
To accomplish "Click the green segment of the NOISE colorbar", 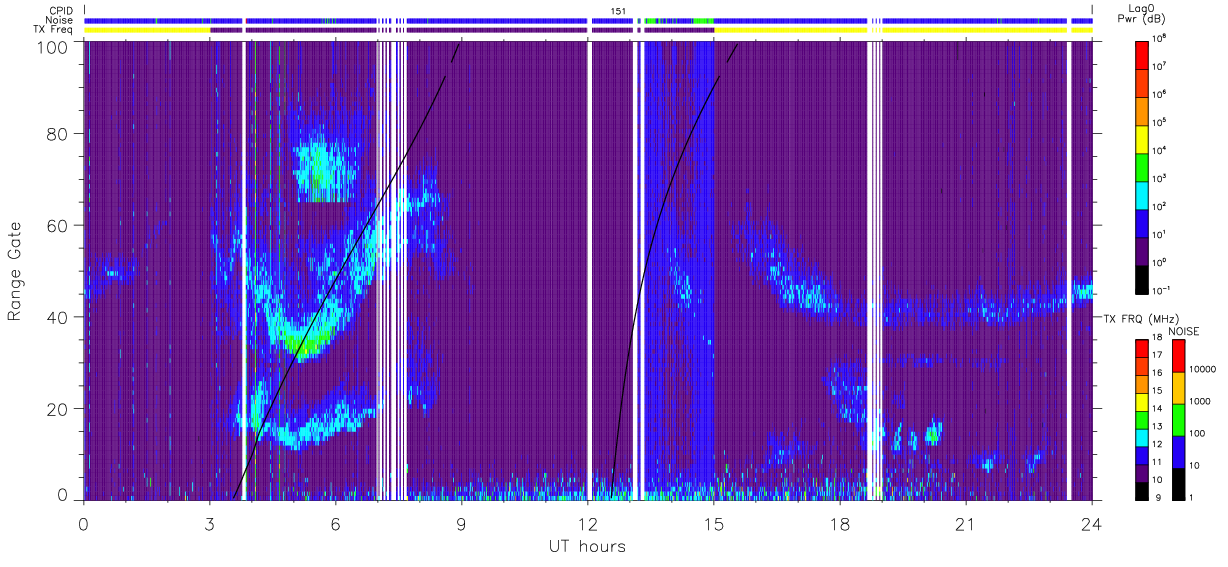I will 1178,419.
